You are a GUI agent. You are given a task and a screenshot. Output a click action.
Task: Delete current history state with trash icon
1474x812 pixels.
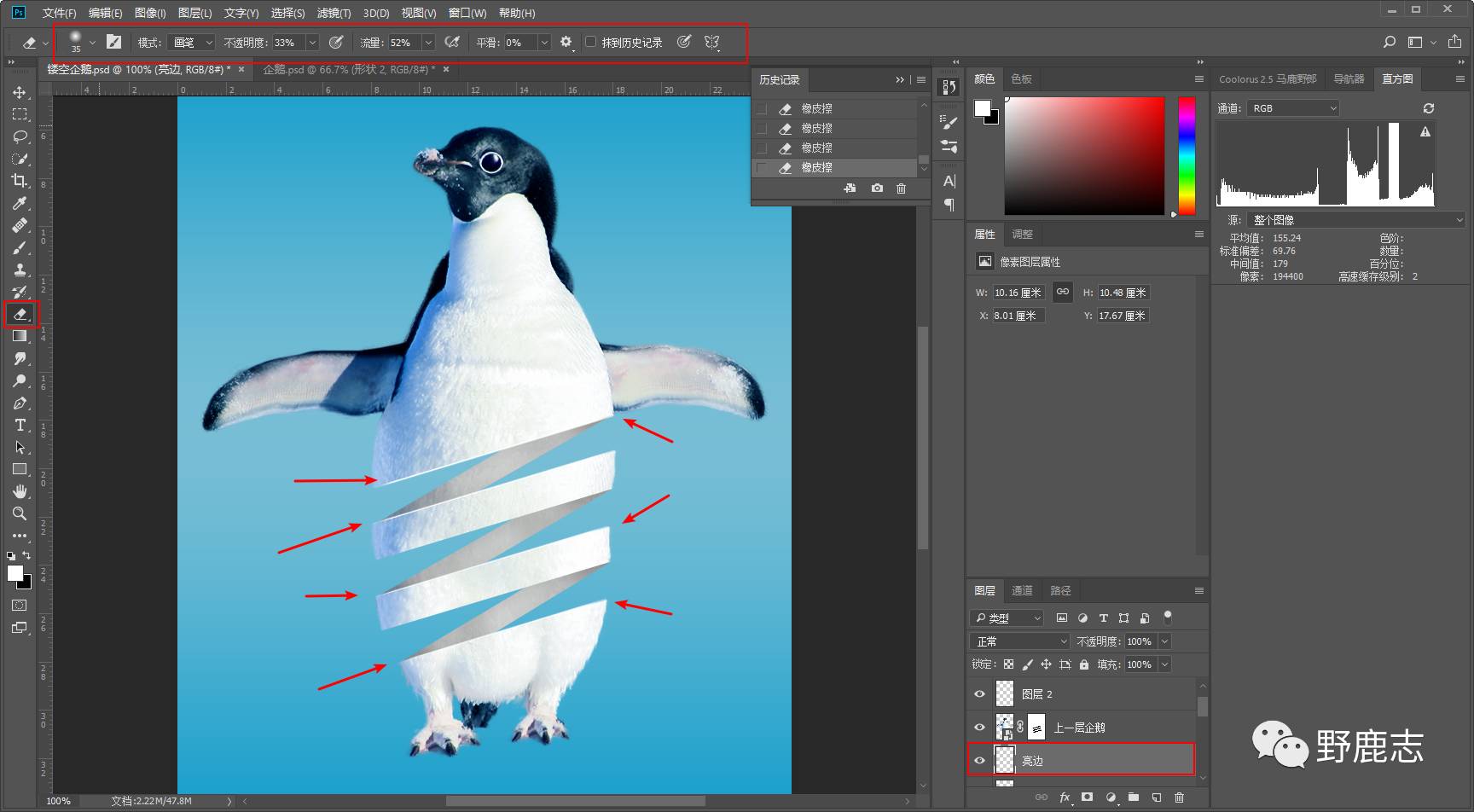901,188
